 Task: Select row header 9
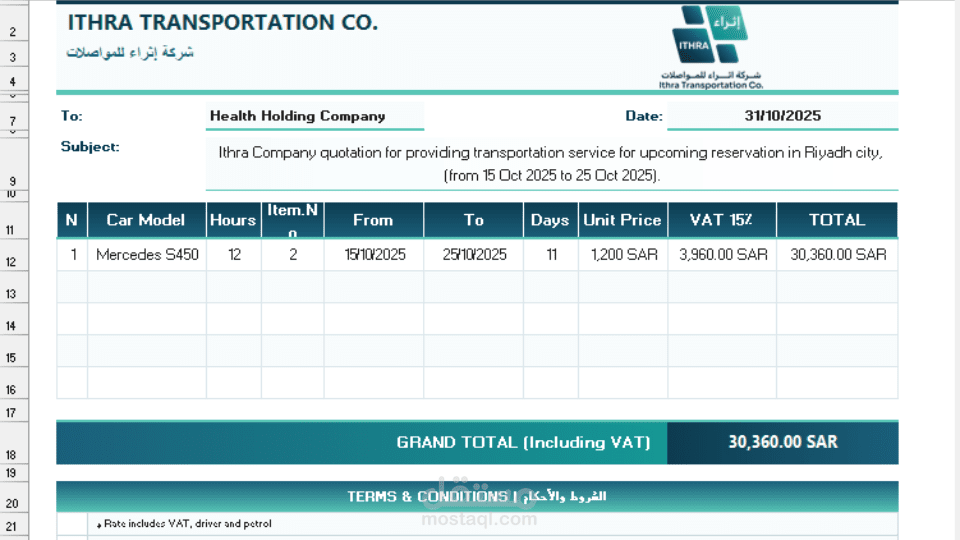(x=13, y=162)
